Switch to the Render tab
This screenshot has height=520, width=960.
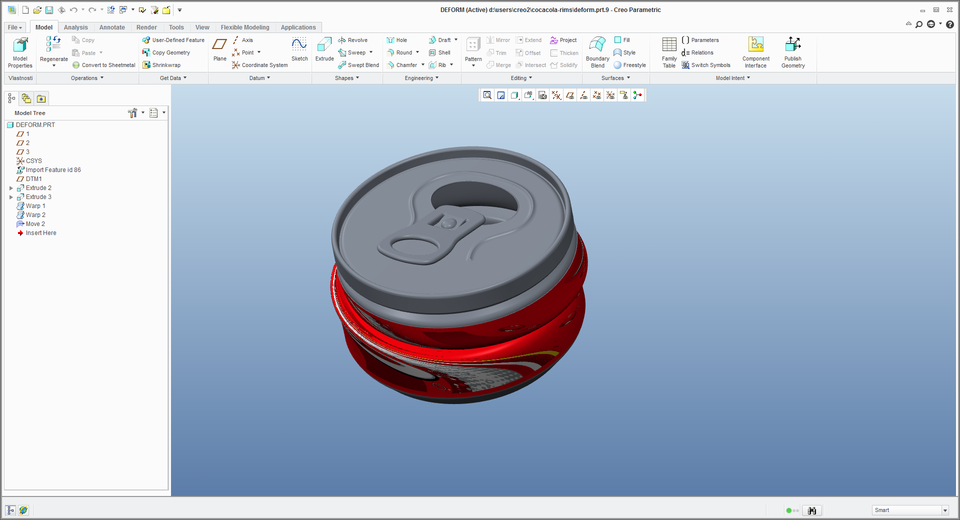146,28
